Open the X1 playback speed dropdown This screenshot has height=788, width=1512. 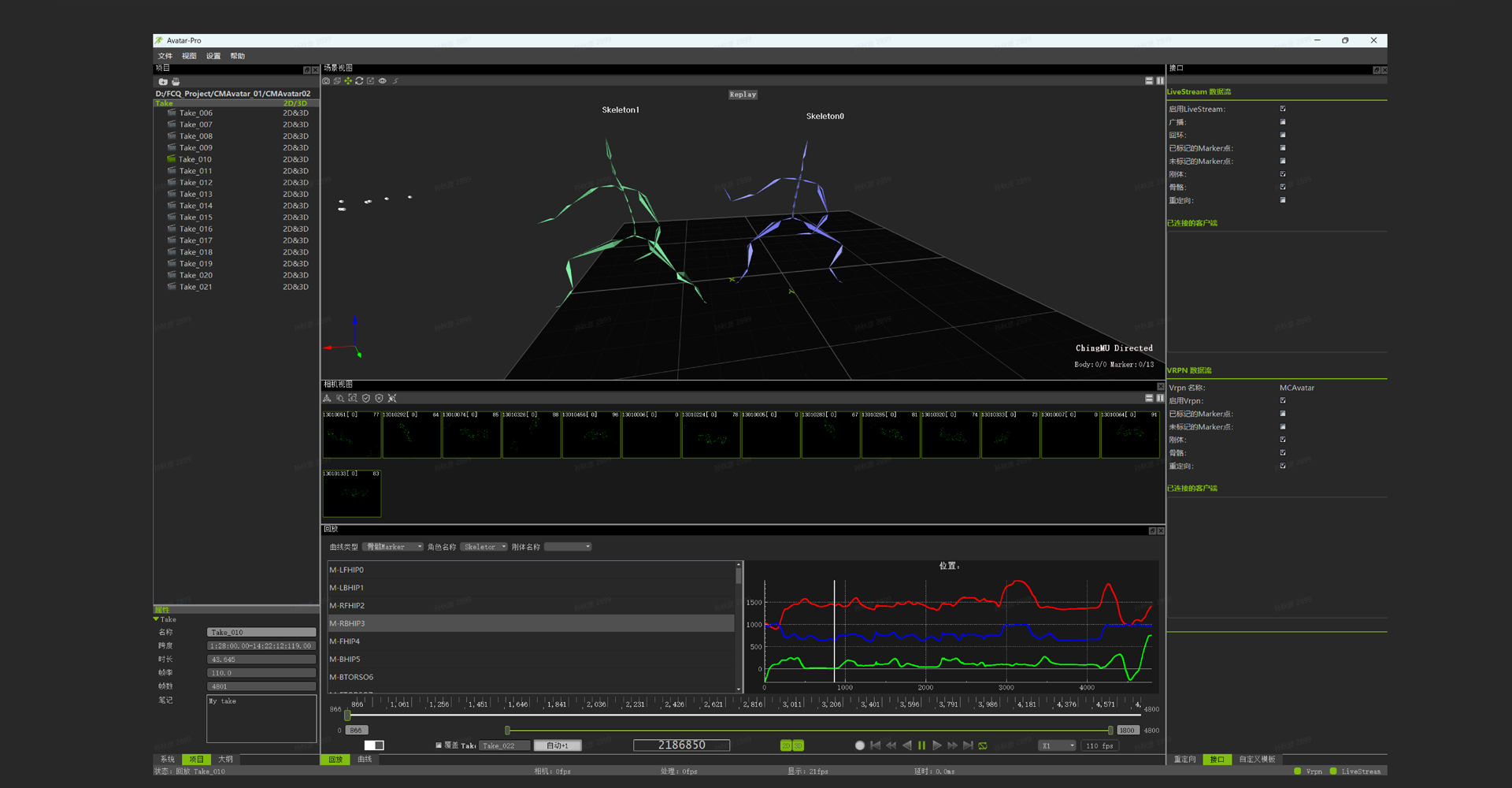pyautogui.click(x=1057, y=745)
